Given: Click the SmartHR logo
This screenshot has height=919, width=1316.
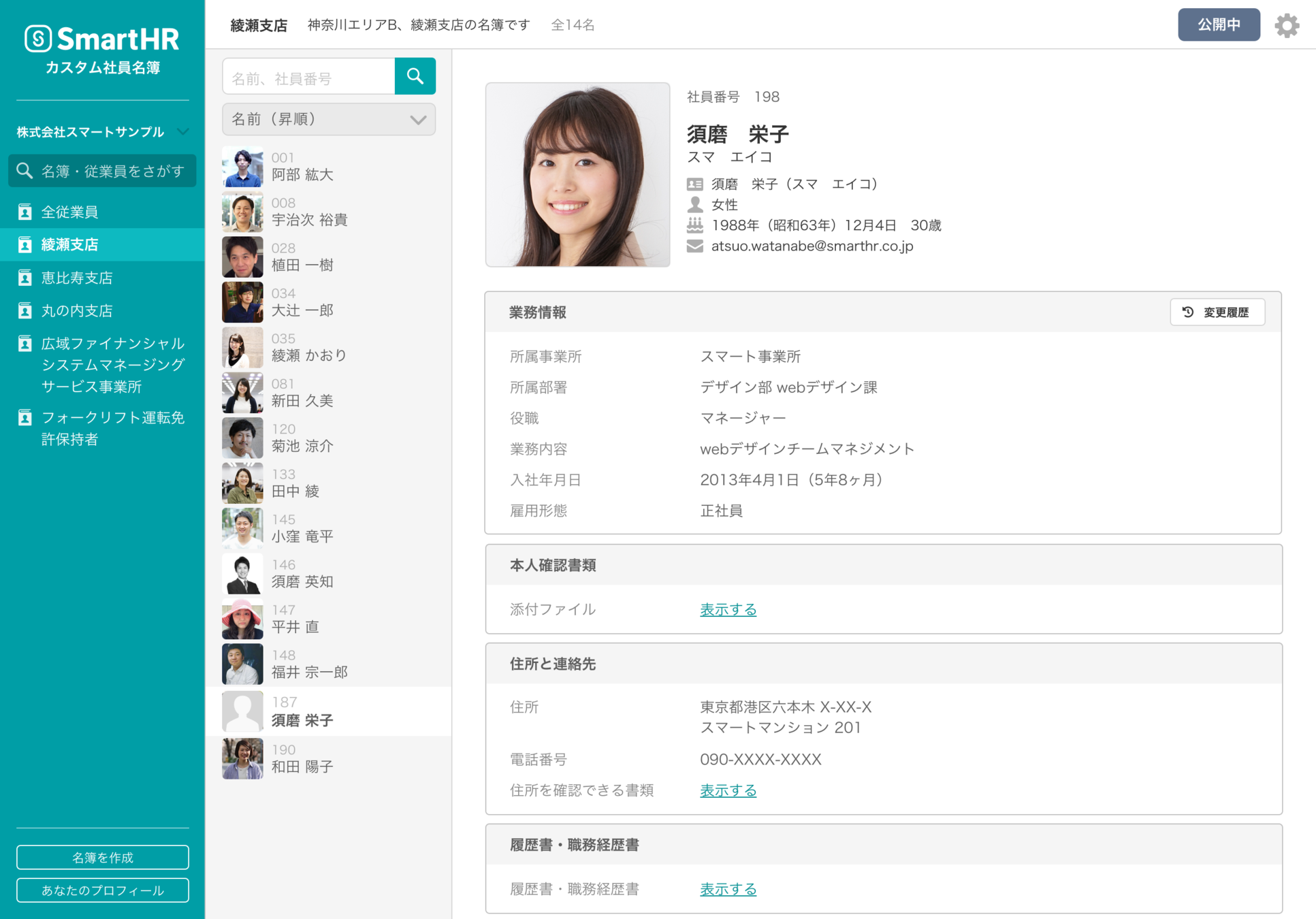Looking at the screenshot, I should 102,39.
